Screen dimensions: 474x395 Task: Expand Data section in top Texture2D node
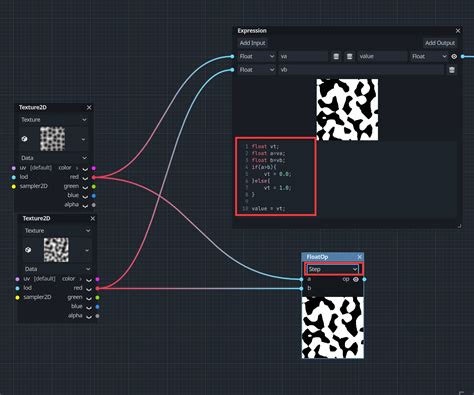[53, 158]
